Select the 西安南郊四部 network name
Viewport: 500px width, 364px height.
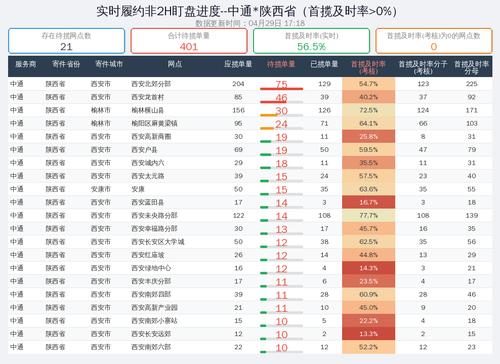151,294
